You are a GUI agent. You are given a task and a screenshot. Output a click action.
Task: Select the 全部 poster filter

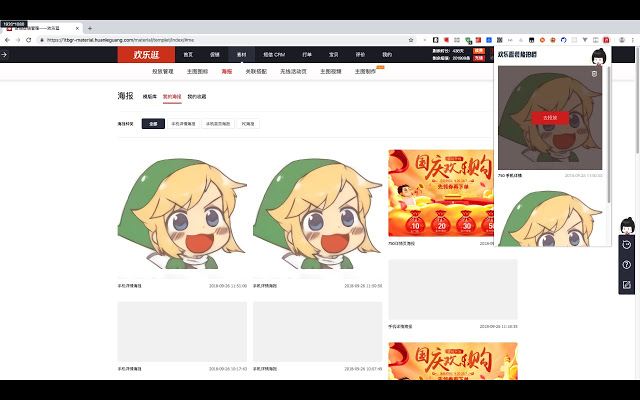tap(152, 123)
